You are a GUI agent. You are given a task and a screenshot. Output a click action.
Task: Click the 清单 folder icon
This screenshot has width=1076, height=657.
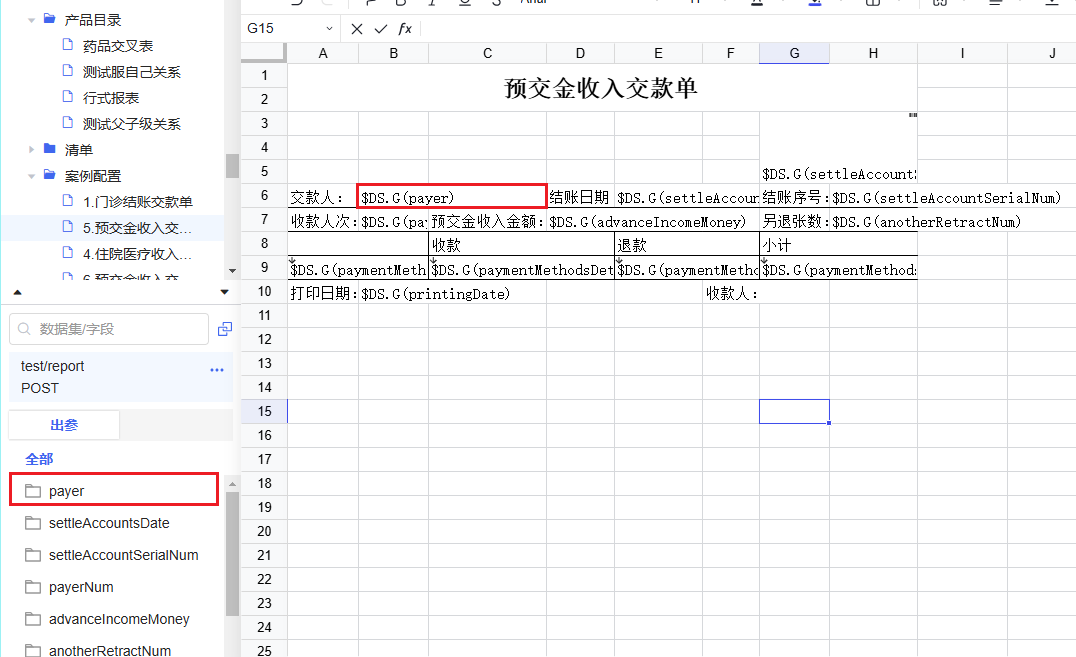tap(49, 148)
